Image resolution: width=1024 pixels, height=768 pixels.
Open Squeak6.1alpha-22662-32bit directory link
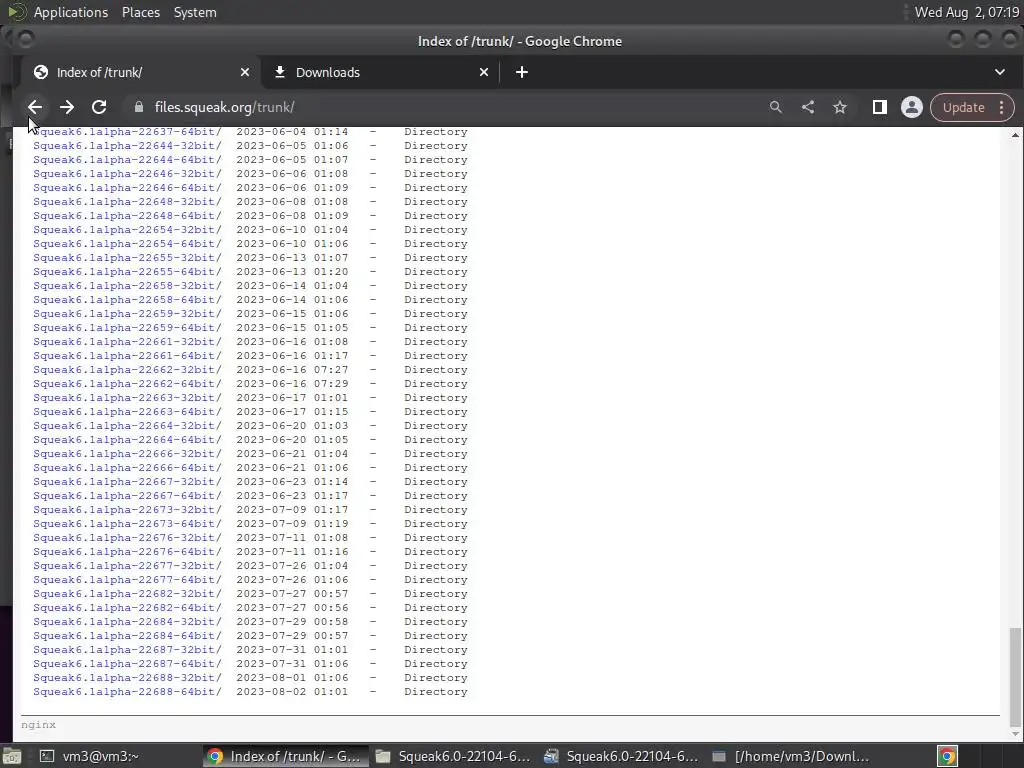[x=127, y=370]
